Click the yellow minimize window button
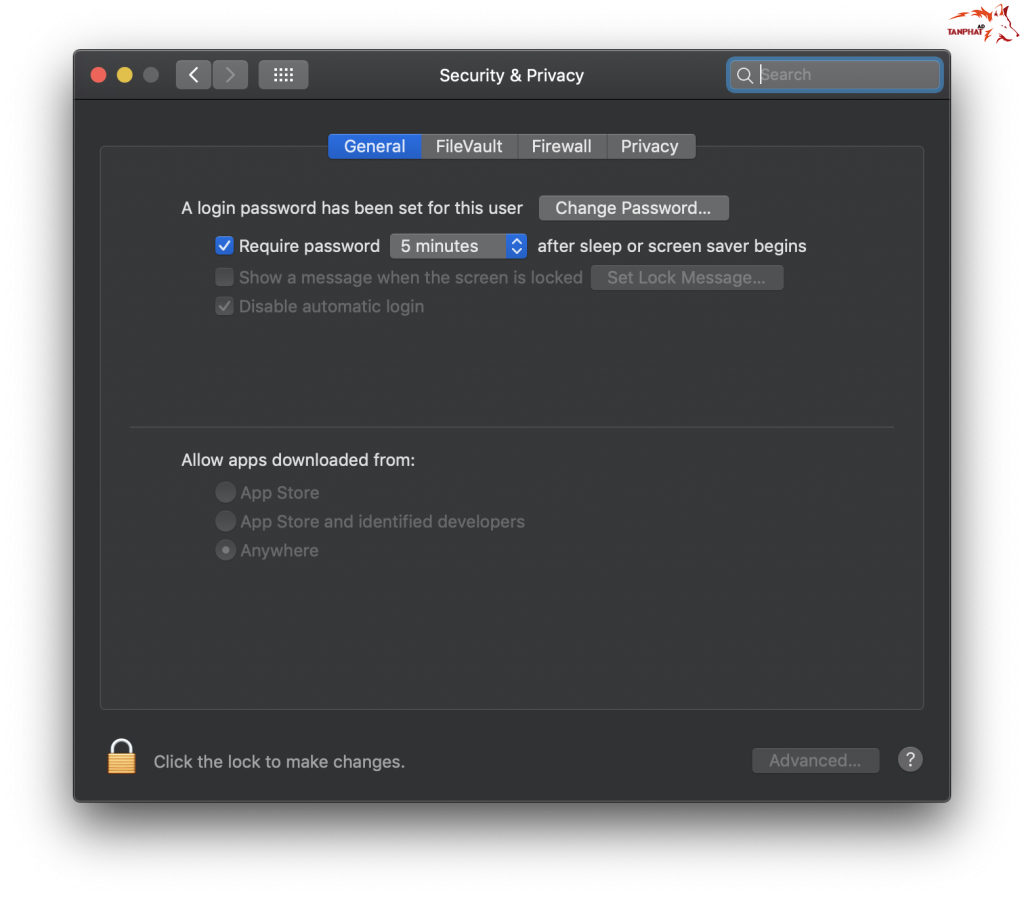The height and width of the screenshot is (899, 1024). click(125, 75)
